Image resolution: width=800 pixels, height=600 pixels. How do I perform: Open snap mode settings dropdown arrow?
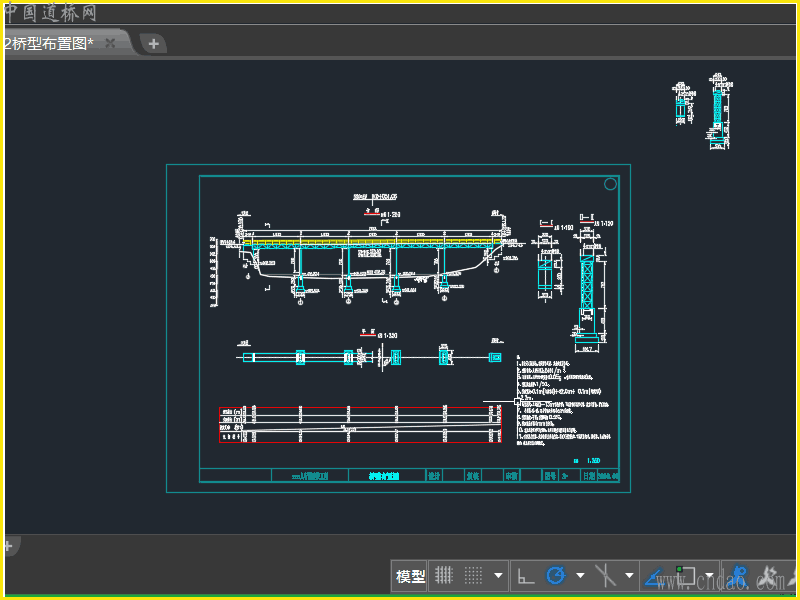[498, 576]
